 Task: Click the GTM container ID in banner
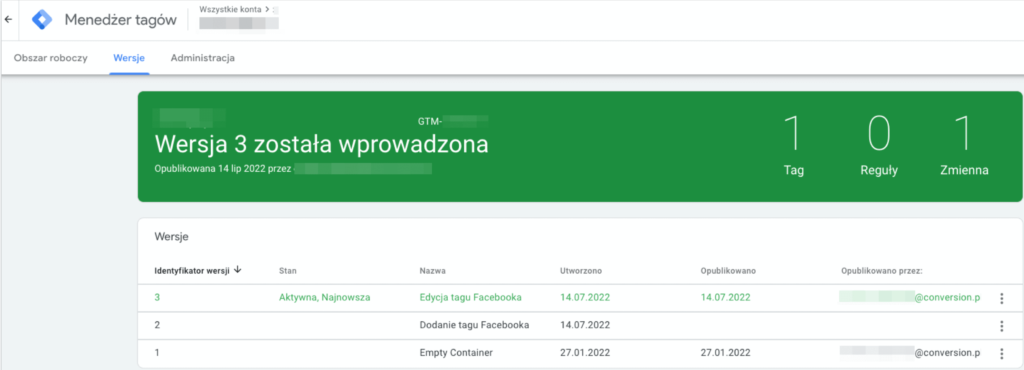click(453, 121)
